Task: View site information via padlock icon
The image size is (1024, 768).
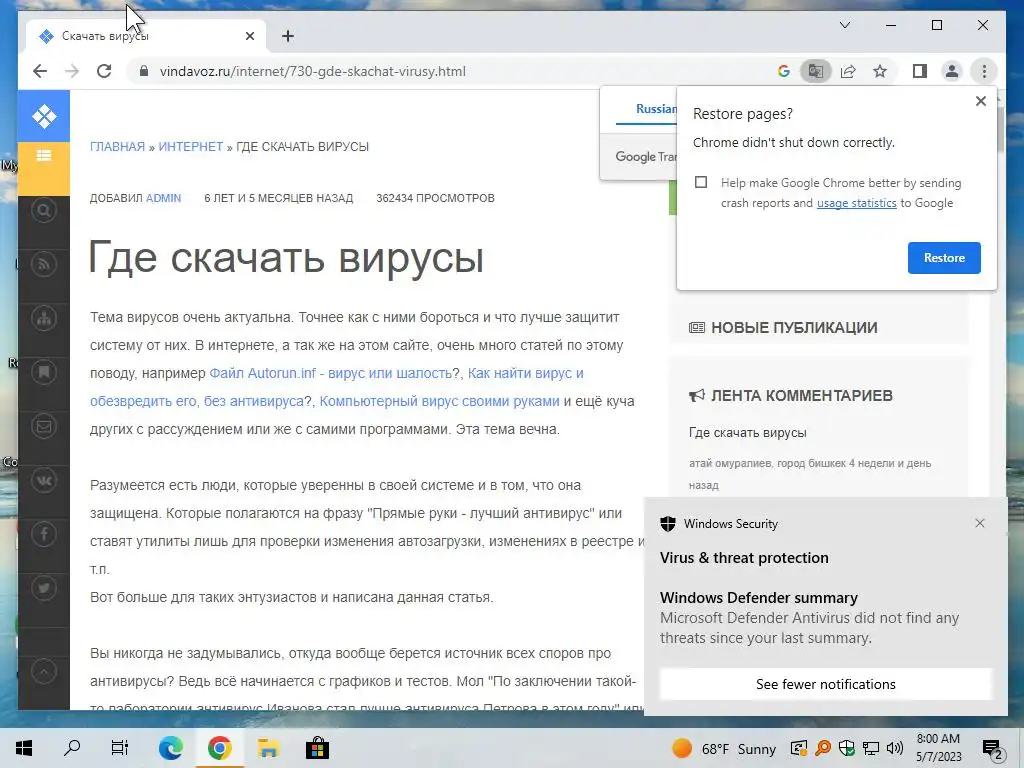Action: tap(144, 71)
